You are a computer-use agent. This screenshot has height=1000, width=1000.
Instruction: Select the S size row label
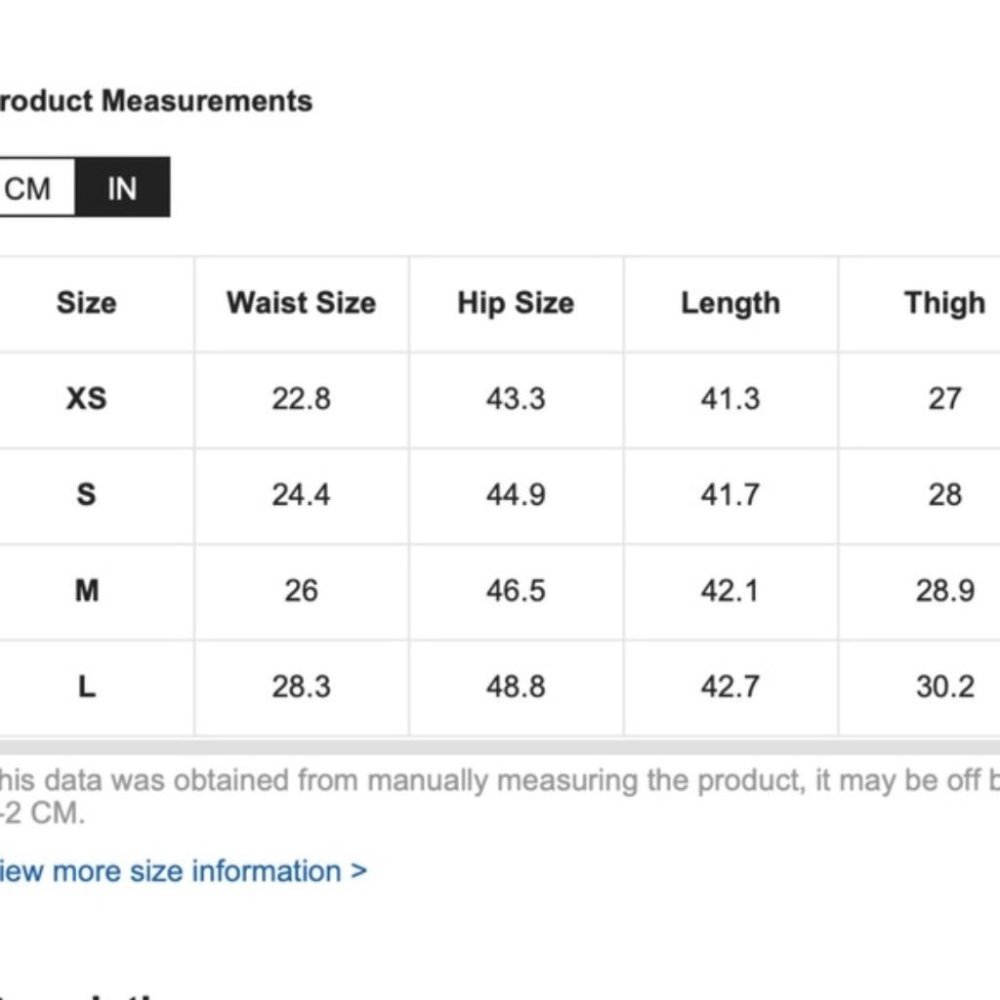(x=86, y=495)
